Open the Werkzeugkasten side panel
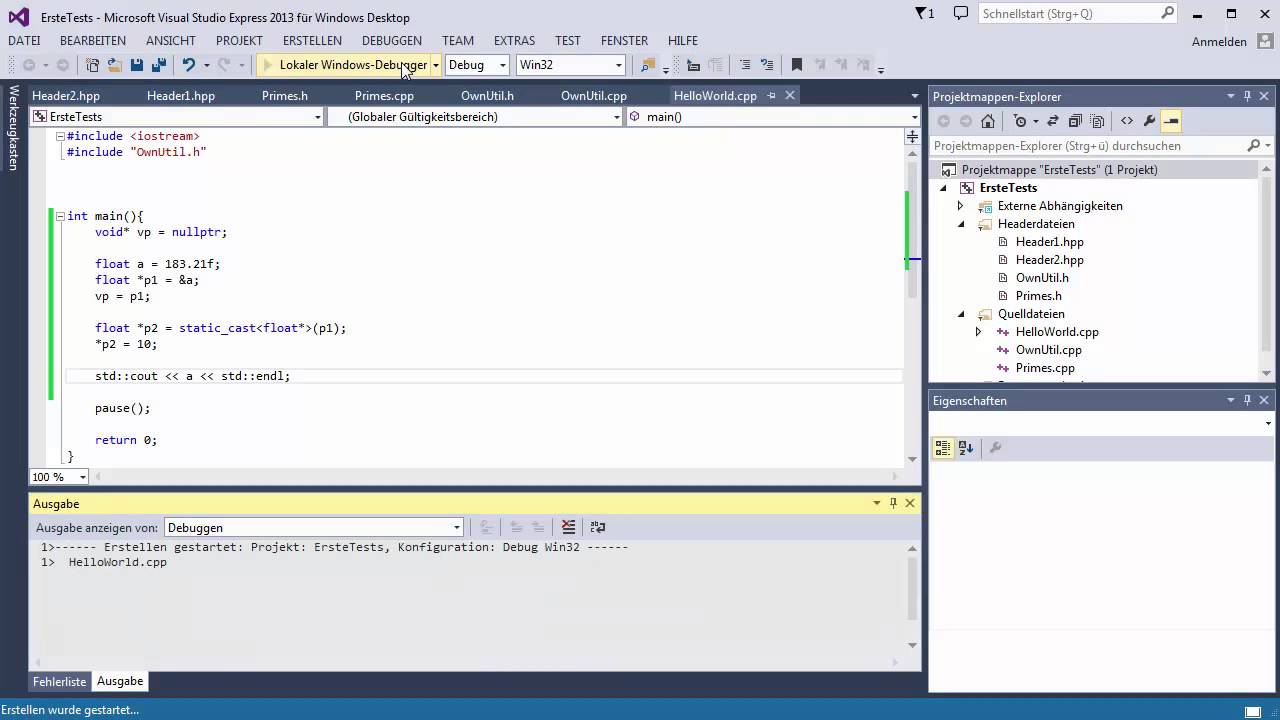The image size is (1280, 720). [13, 128]
